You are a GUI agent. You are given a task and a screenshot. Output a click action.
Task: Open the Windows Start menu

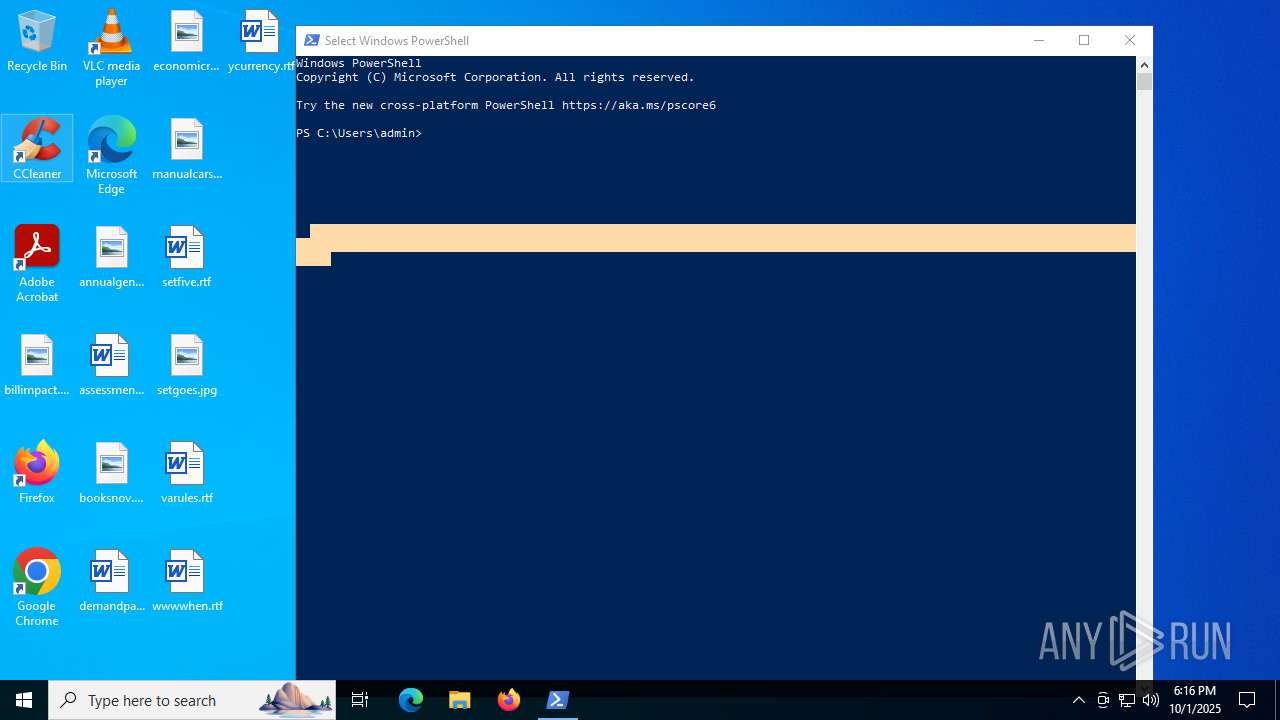click(x=24, y=700)
